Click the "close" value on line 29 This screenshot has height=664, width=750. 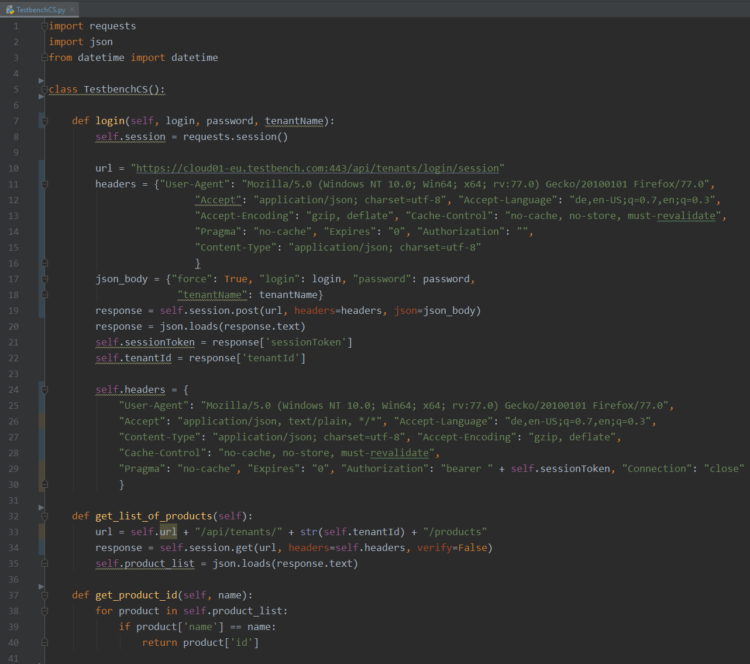click(x=724, y=469)
